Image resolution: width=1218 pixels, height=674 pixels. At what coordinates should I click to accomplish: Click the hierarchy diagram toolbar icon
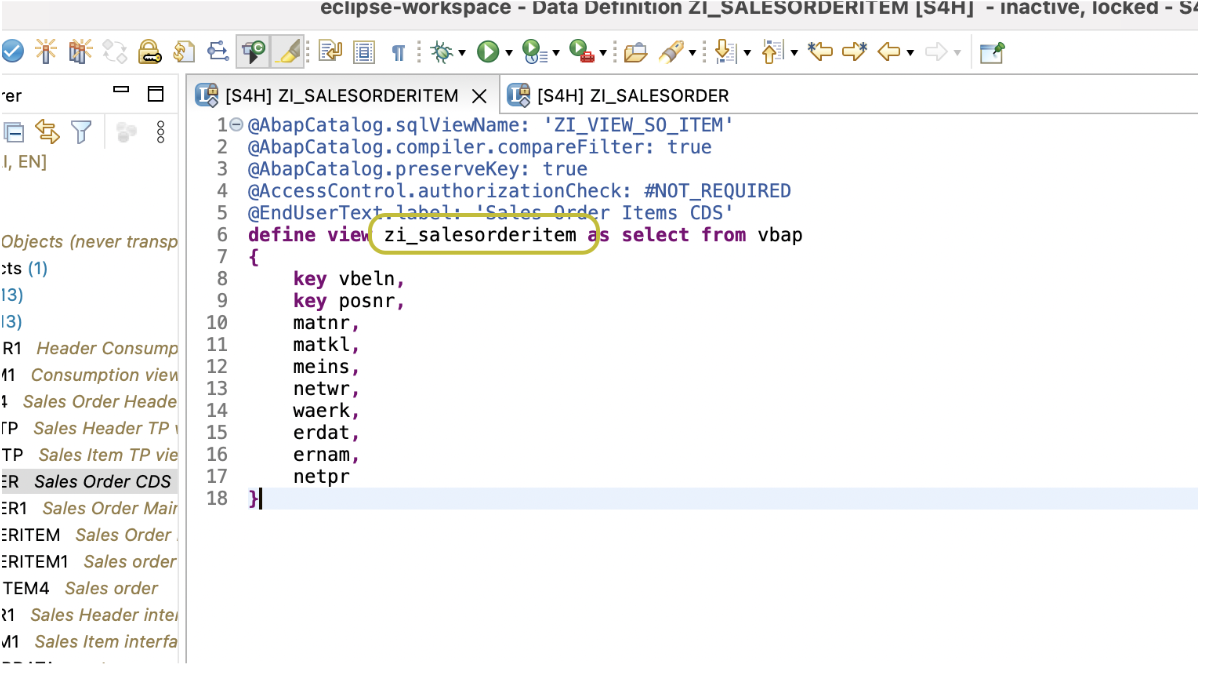218,51
